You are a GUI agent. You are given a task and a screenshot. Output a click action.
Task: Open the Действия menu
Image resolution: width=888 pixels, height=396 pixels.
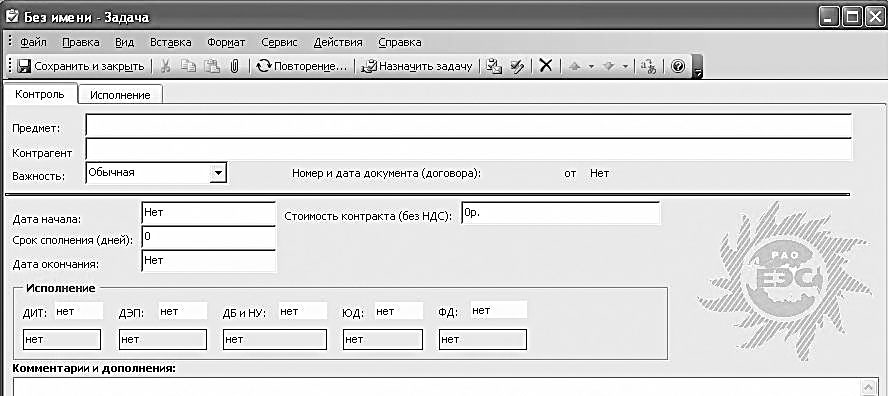338,42
